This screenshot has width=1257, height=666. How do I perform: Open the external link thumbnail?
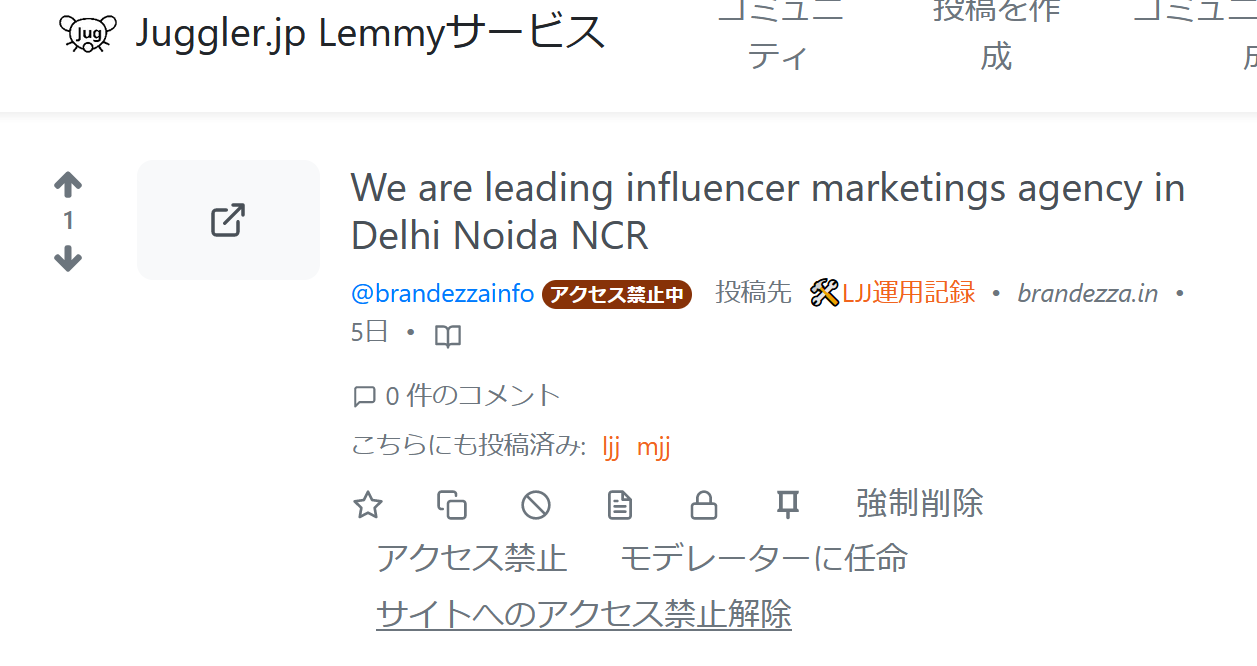point(228,220)
